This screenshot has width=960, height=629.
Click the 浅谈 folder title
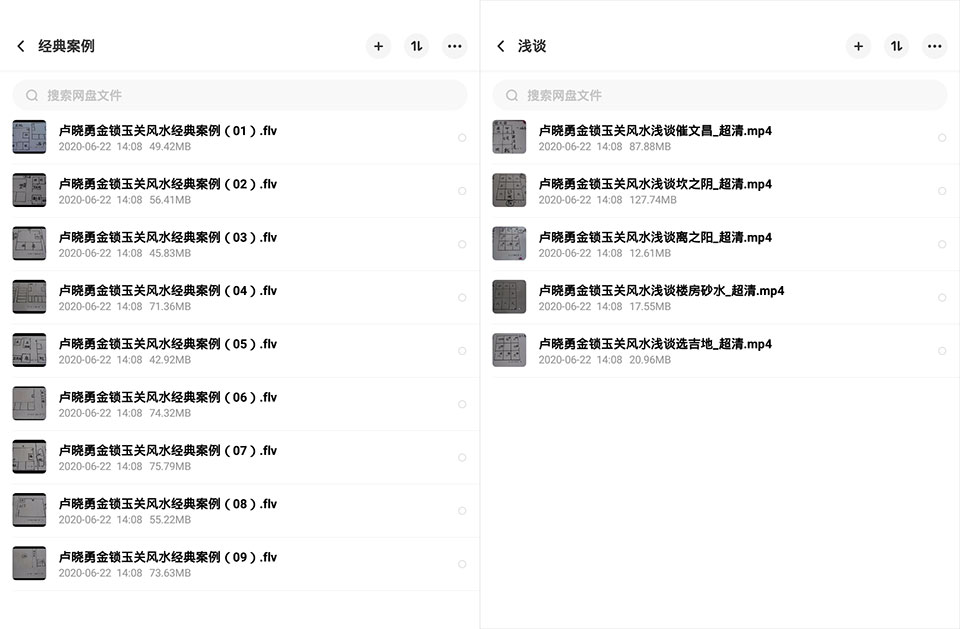click(532, 46)
